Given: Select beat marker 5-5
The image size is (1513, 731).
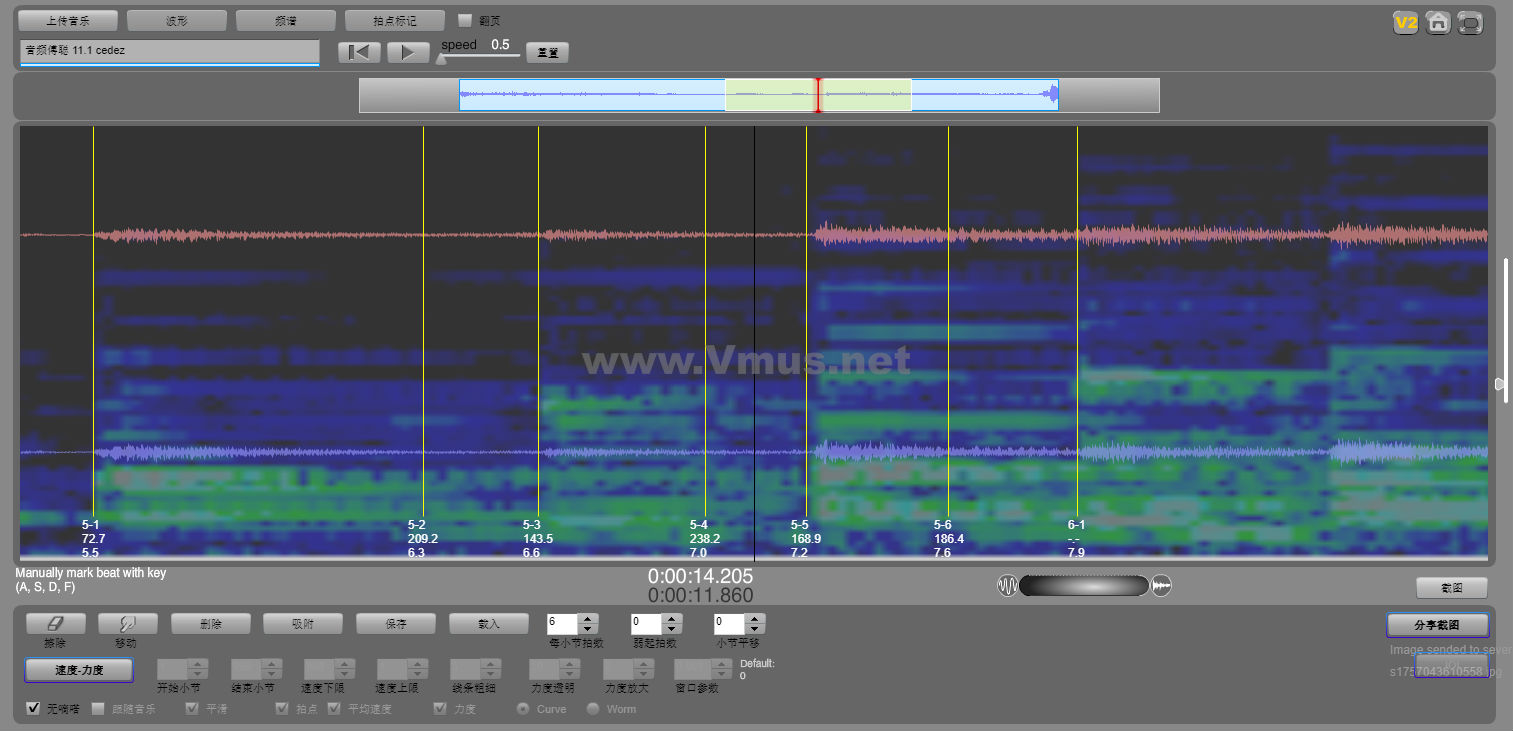Looking at the screenshot, I should [x=800, y=524].
